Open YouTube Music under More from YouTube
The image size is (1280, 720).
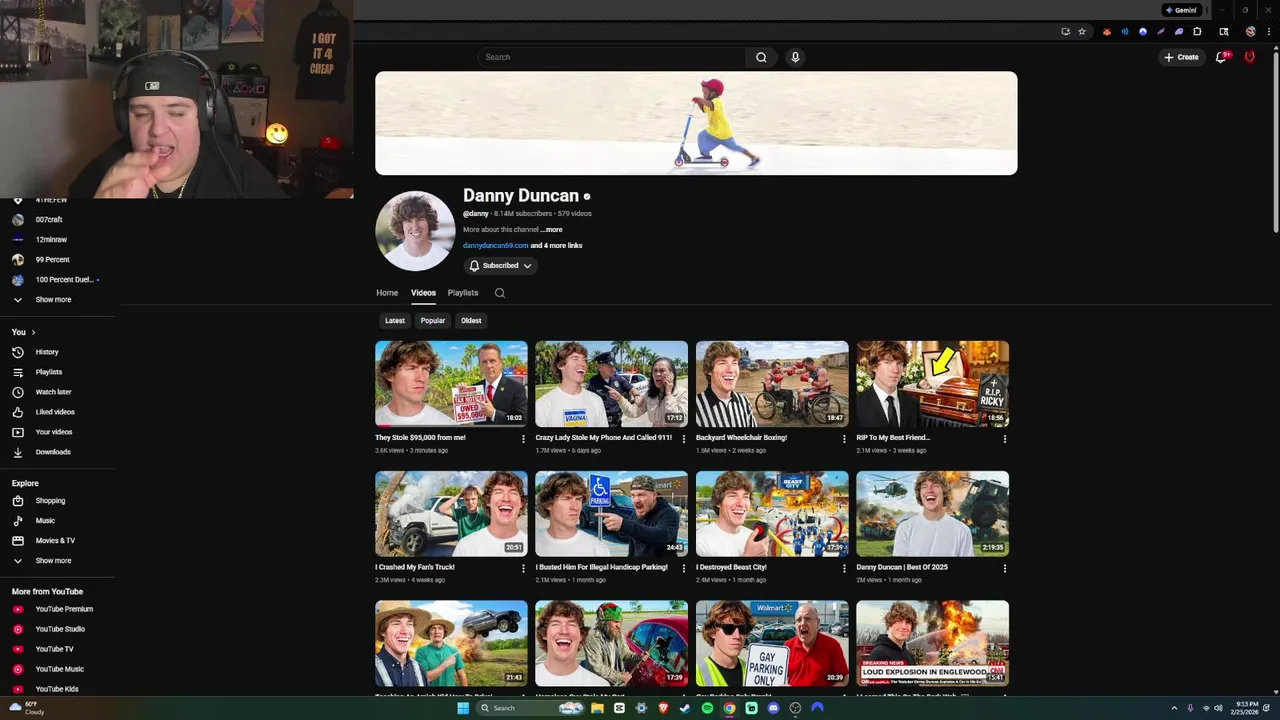(x=60, y=669)
